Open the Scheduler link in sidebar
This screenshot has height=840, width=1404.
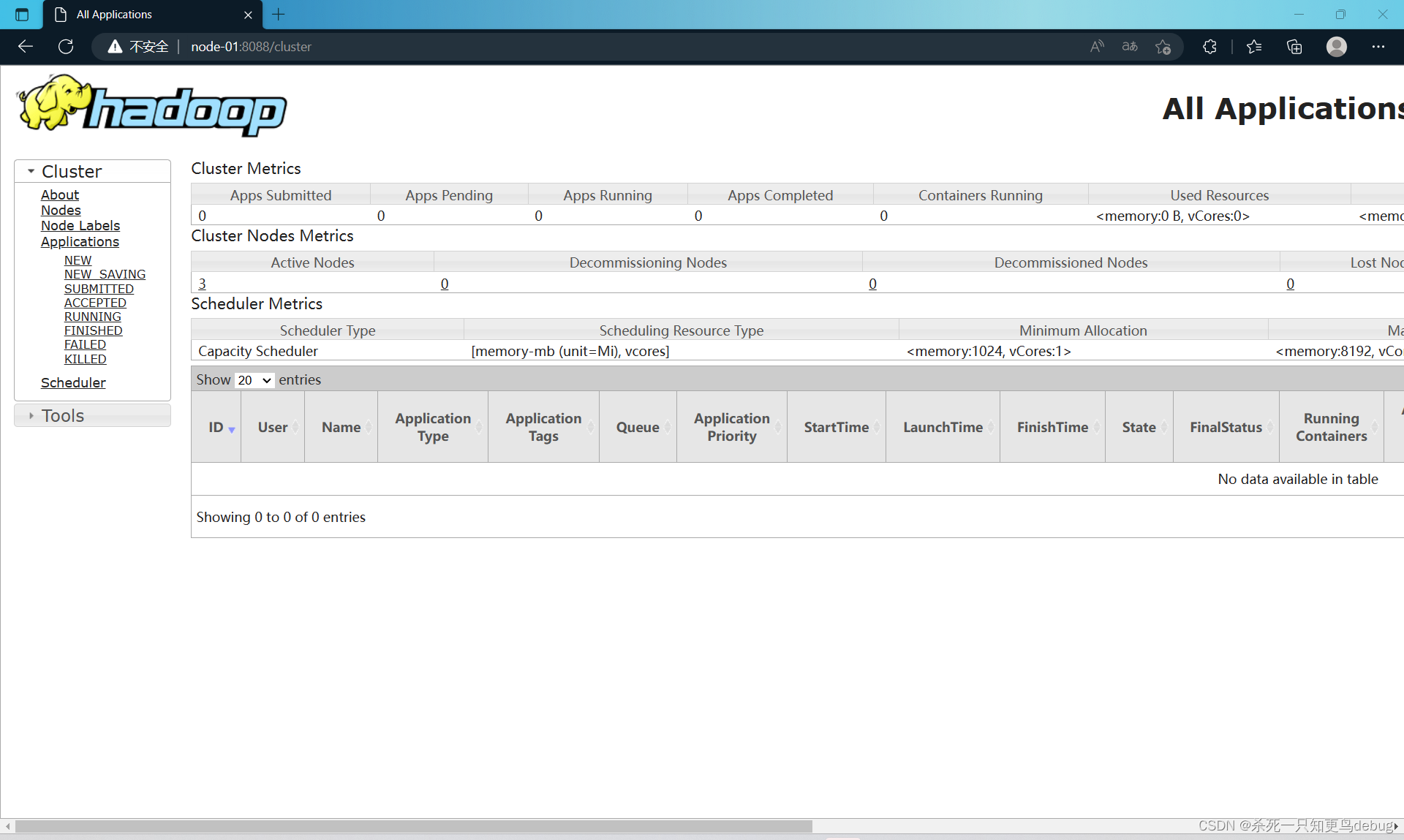coord(73,383)
